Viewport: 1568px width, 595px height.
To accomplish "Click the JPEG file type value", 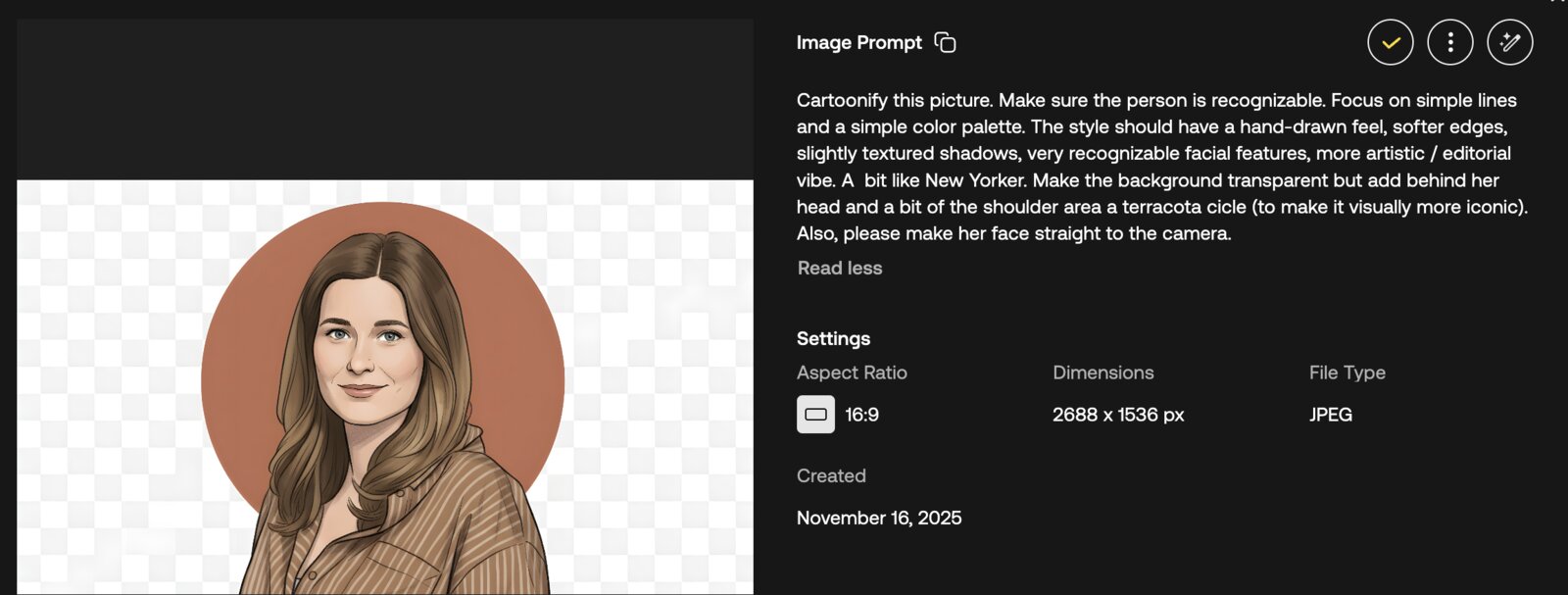I will click(1330, 414).
